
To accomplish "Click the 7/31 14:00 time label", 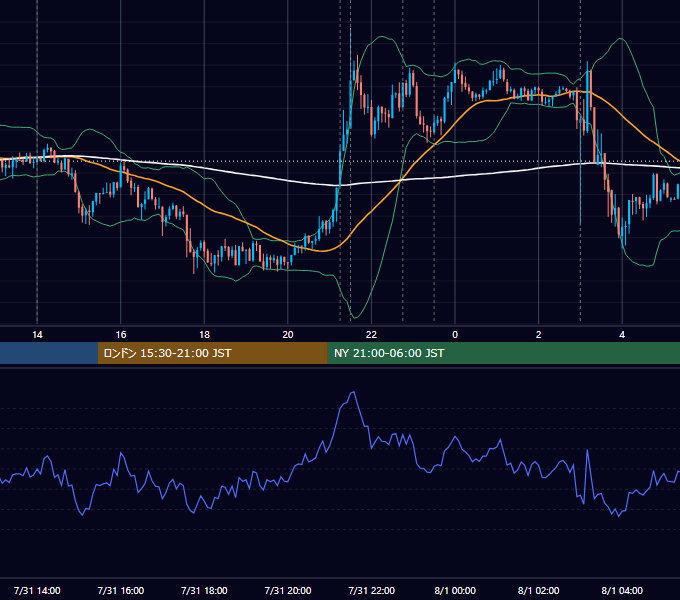I will (37, 590).
